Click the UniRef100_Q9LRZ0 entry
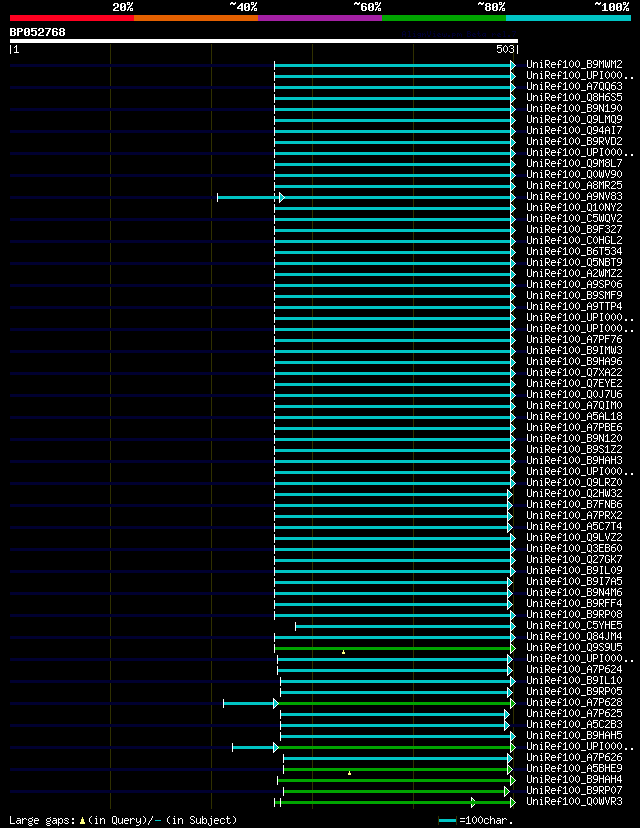 574,483
